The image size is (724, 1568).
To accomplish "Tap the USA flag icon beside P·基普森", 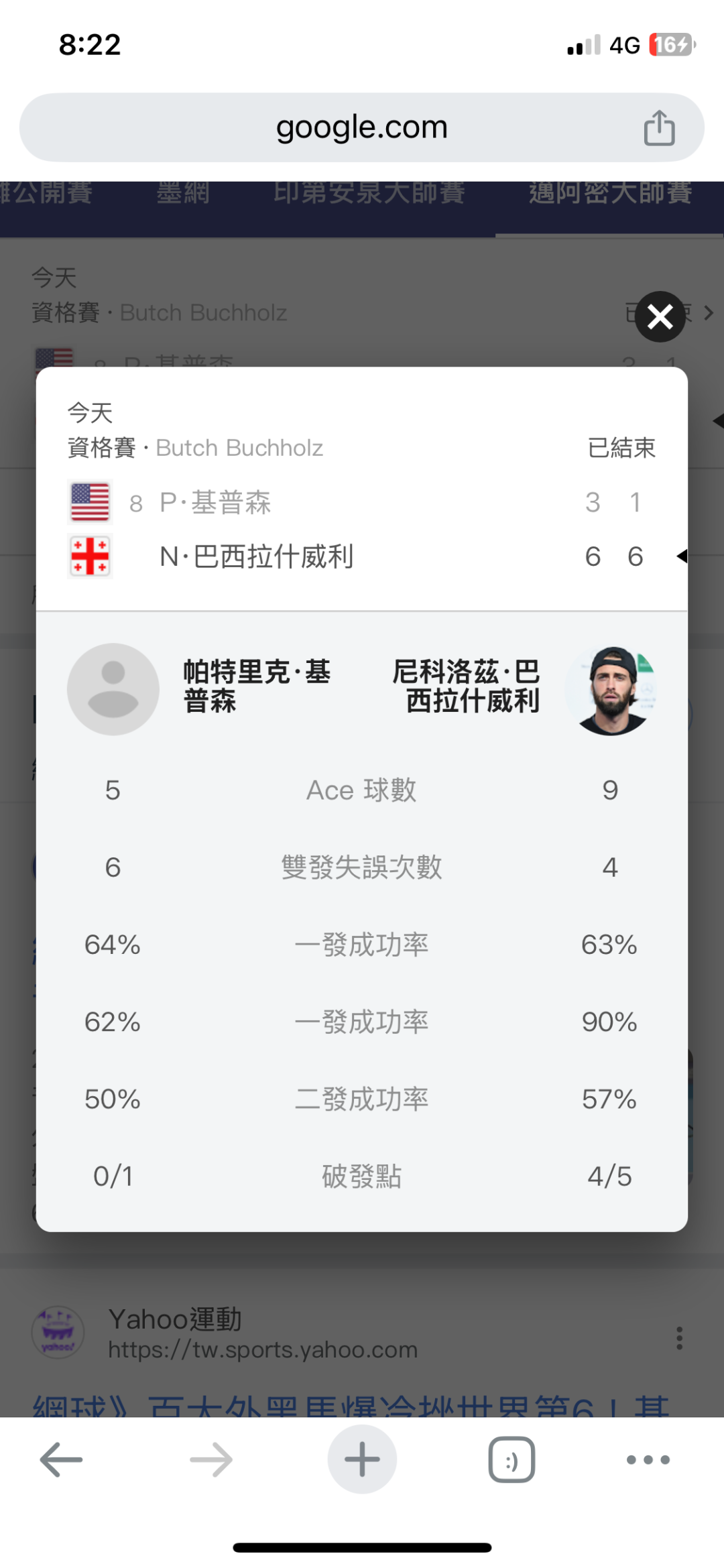I will click(x=90, y=502).
